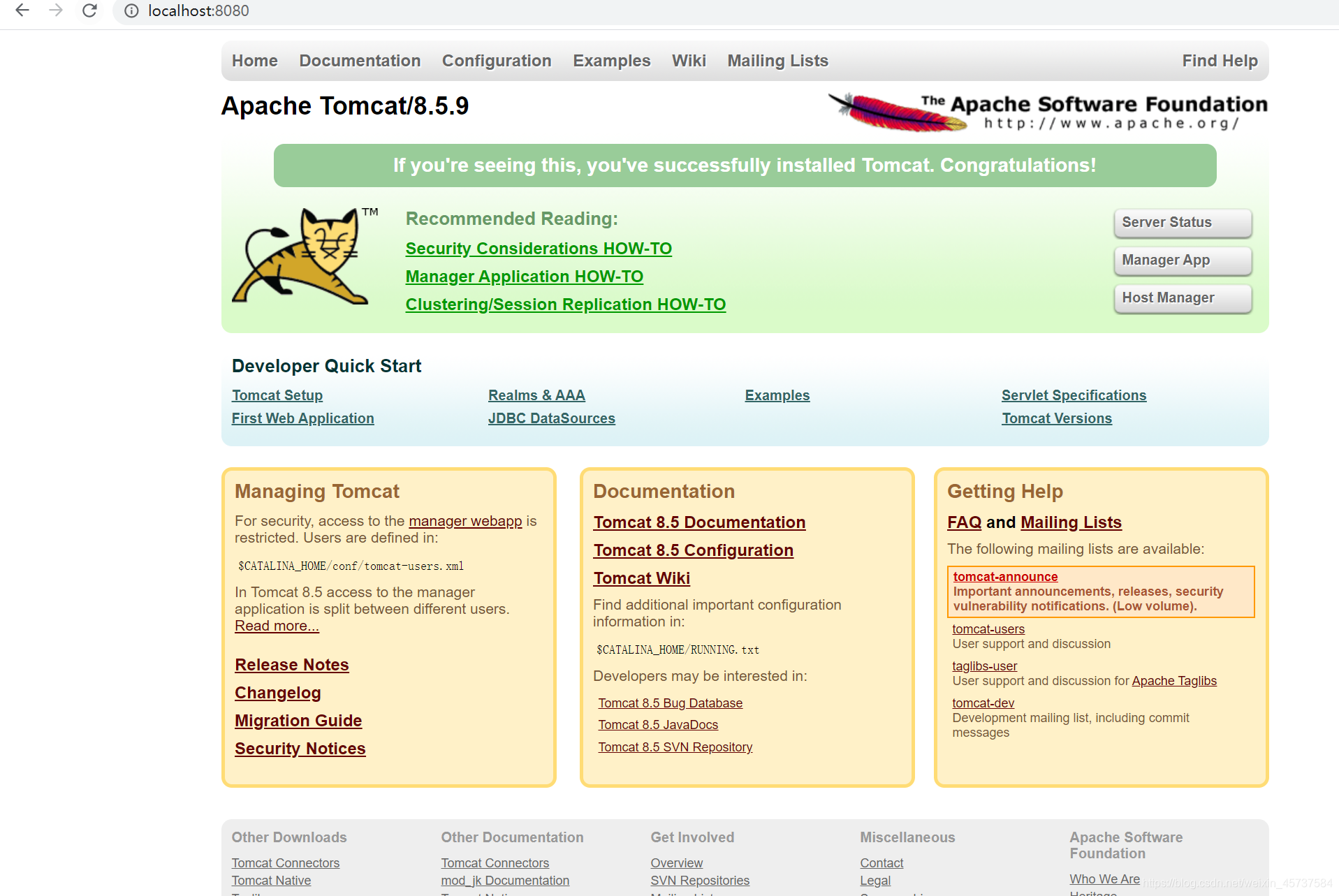Screen dimensions: 1339x896
Task: Open the Tomcat Wiki link
Action: click(642, 578)
